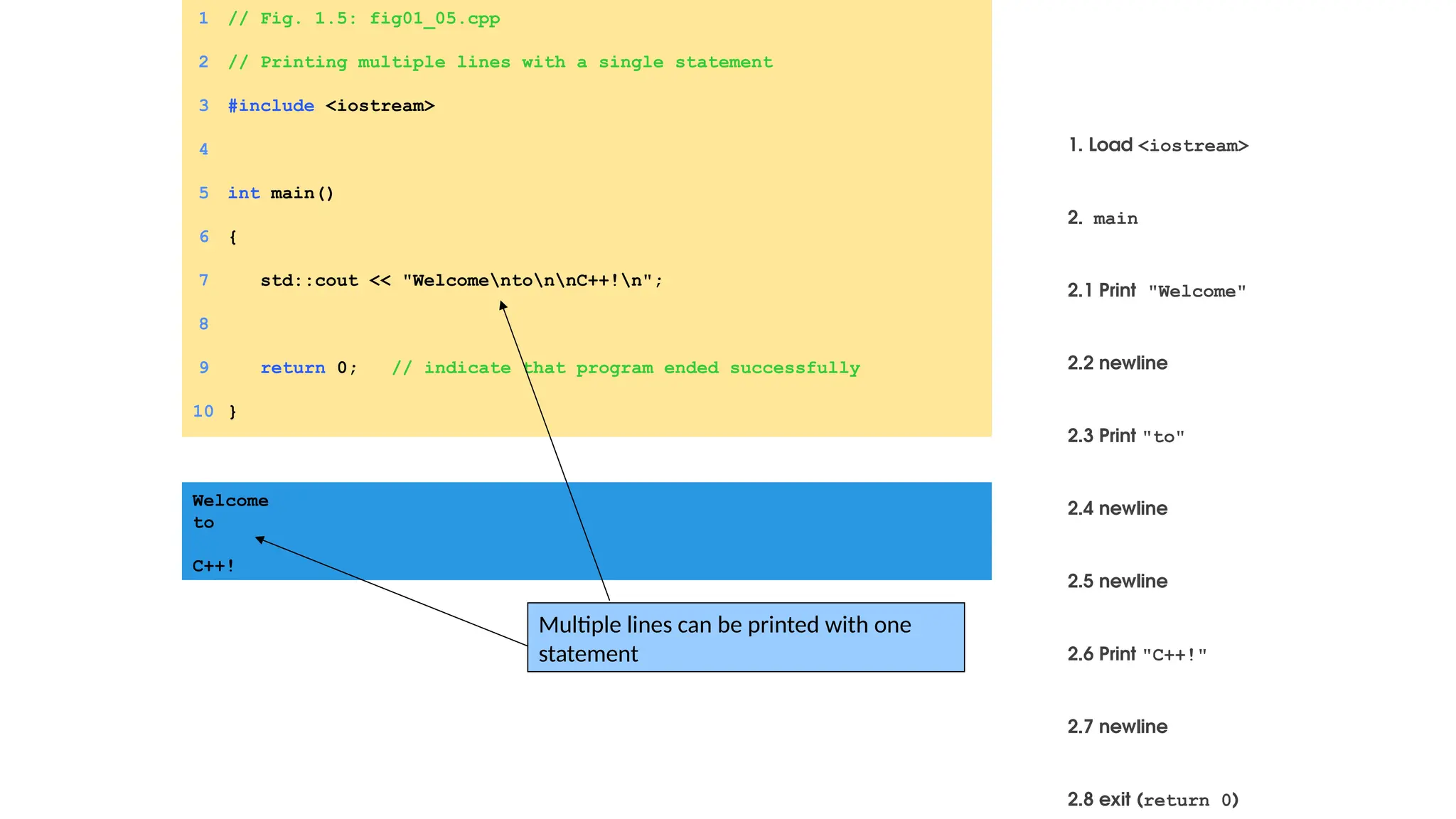The image size is (1456, 819).
Task: Click the 'int main()' line
Action: pos(281,193)
